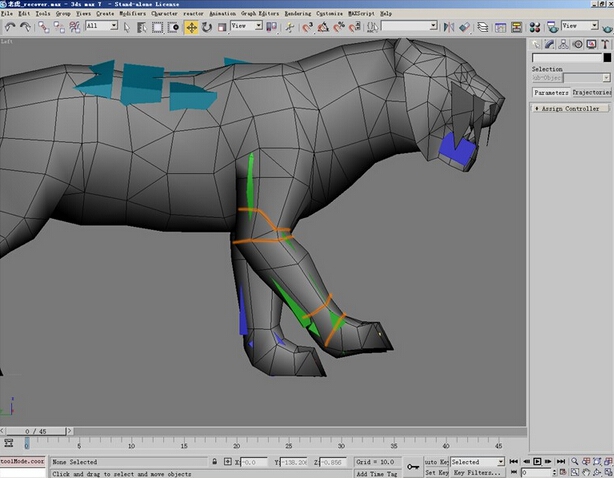The width and height of the screenshot is (614, 478).
Task: Open the Layer Manager icon
Action: (483, 27)
